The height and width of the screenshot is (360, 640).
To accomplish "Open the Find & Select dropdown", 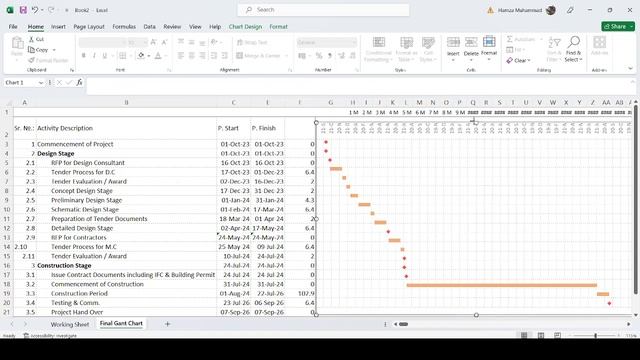I will pyautogui.click(x=580, y=60).
